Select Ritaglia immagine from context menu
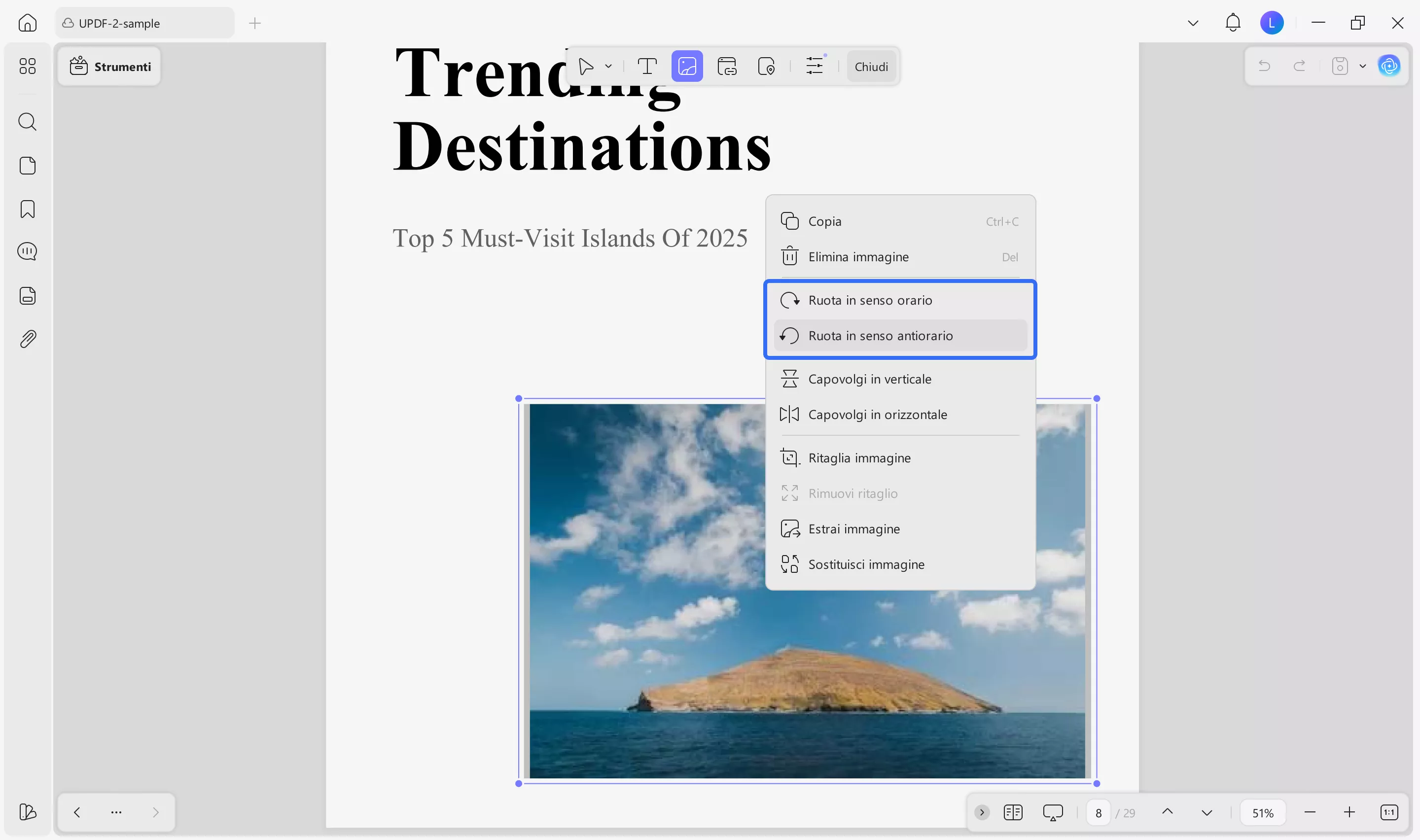Image resolution: width=1420 pixels, height=840 pixels. (859, 457)
